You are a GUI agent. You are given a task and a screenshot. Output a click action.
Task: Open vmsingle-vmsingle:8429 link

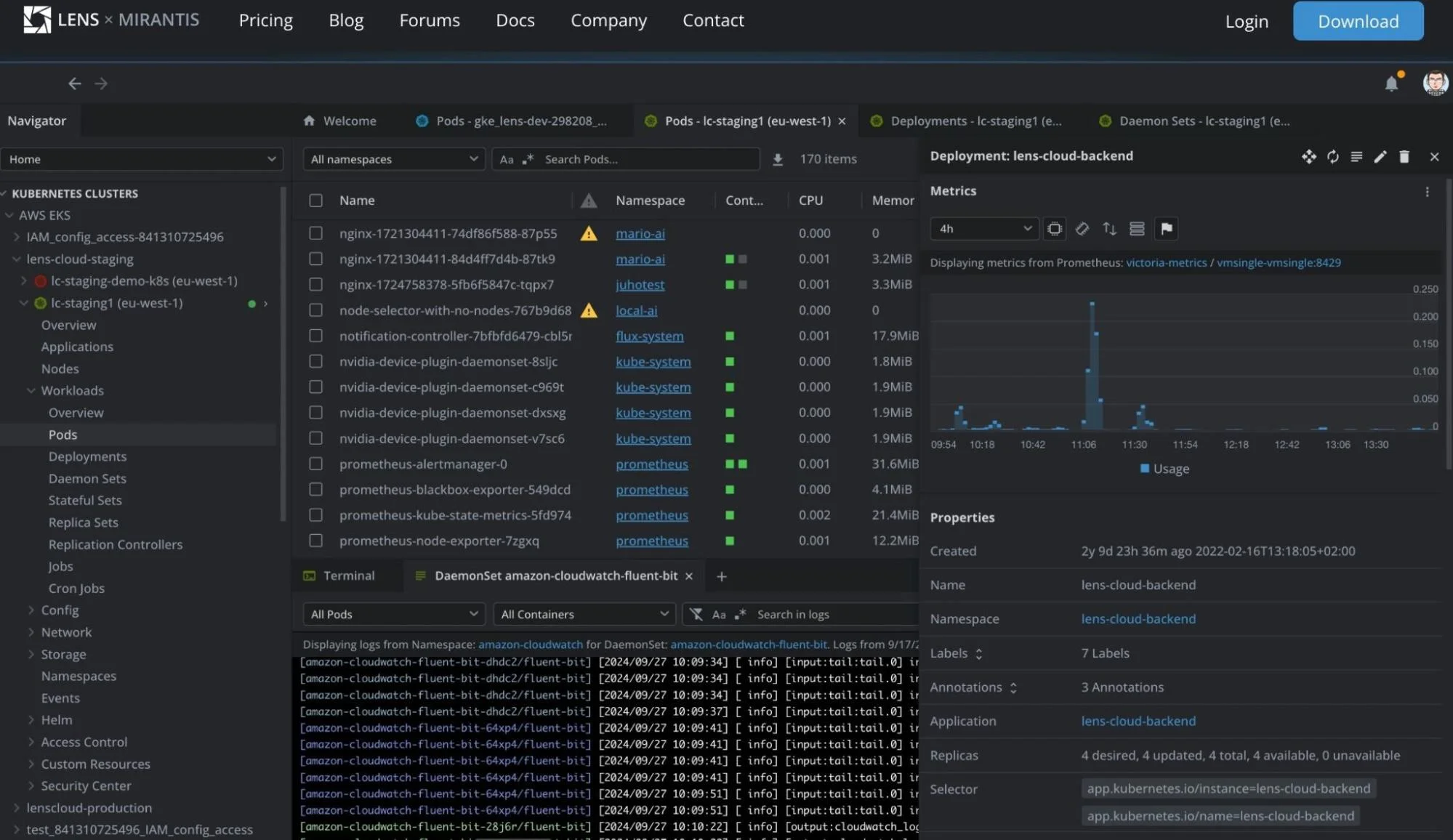[x=1279, y=263]
